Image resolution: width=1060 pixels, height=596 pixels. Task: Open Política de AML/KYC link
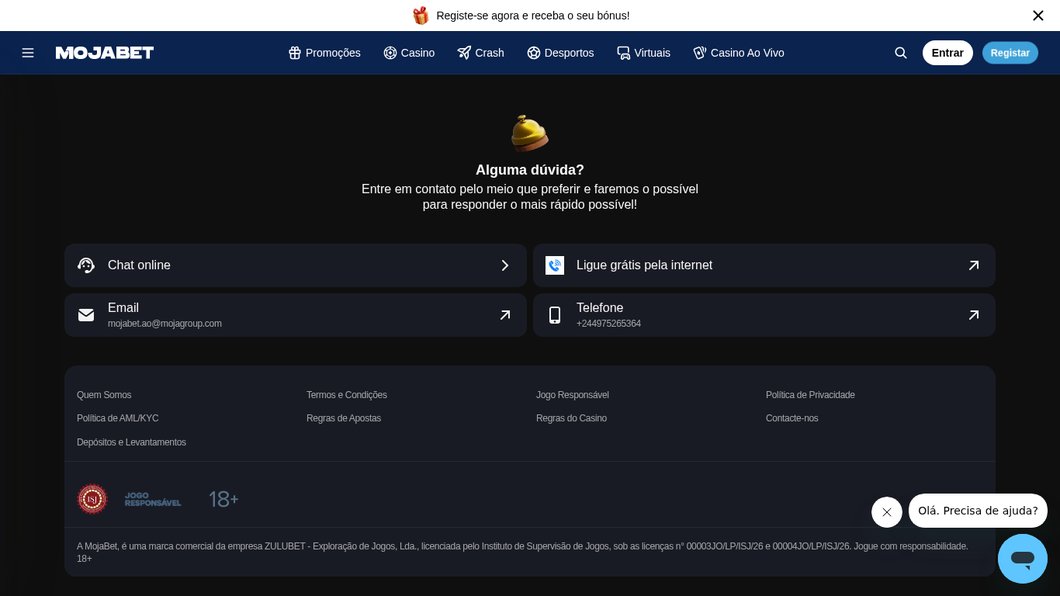tap(118, 418)
